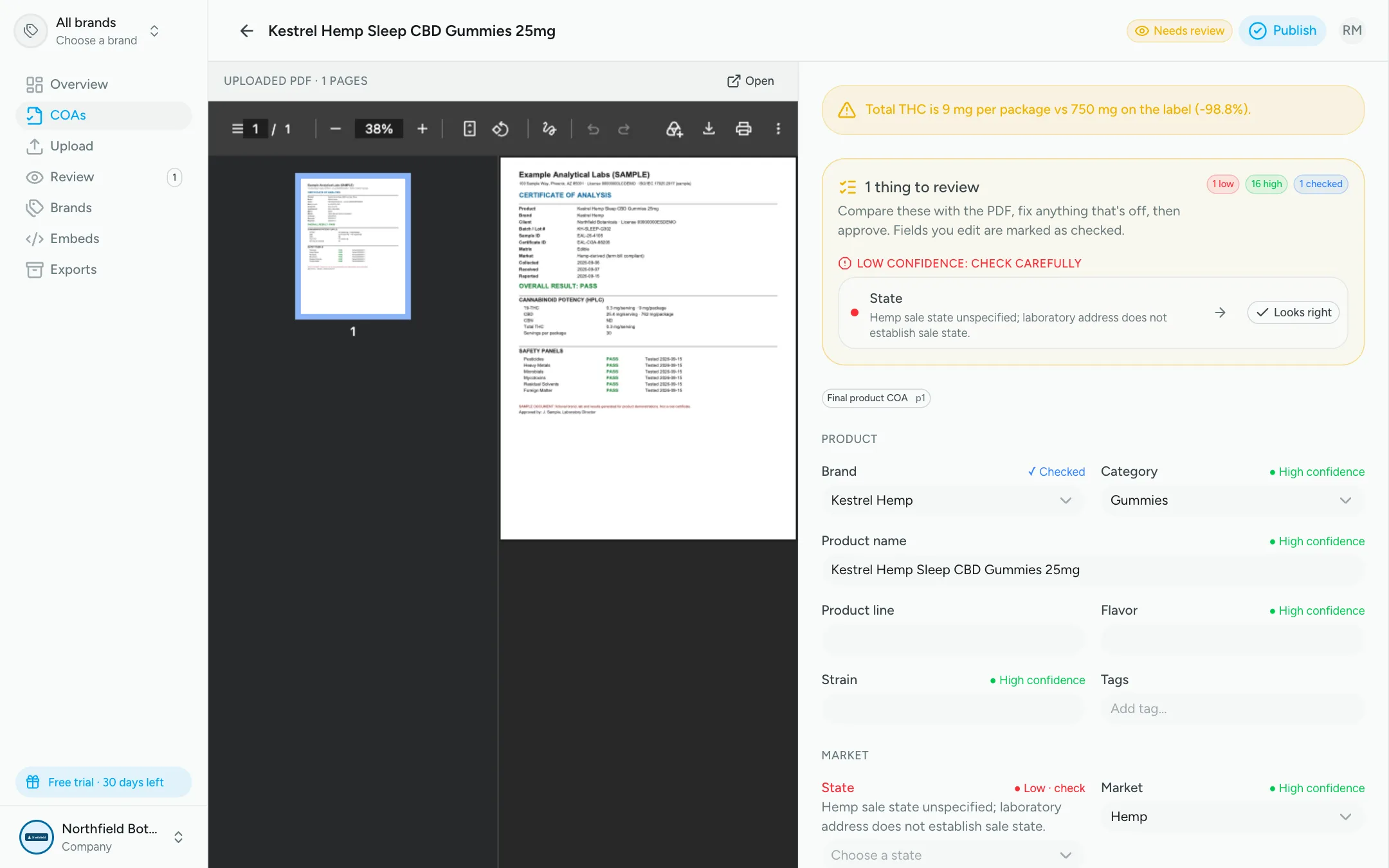Zoom out the PDF with minus icon
Screen dimensions: 1389x868
[x=335, y=129]
